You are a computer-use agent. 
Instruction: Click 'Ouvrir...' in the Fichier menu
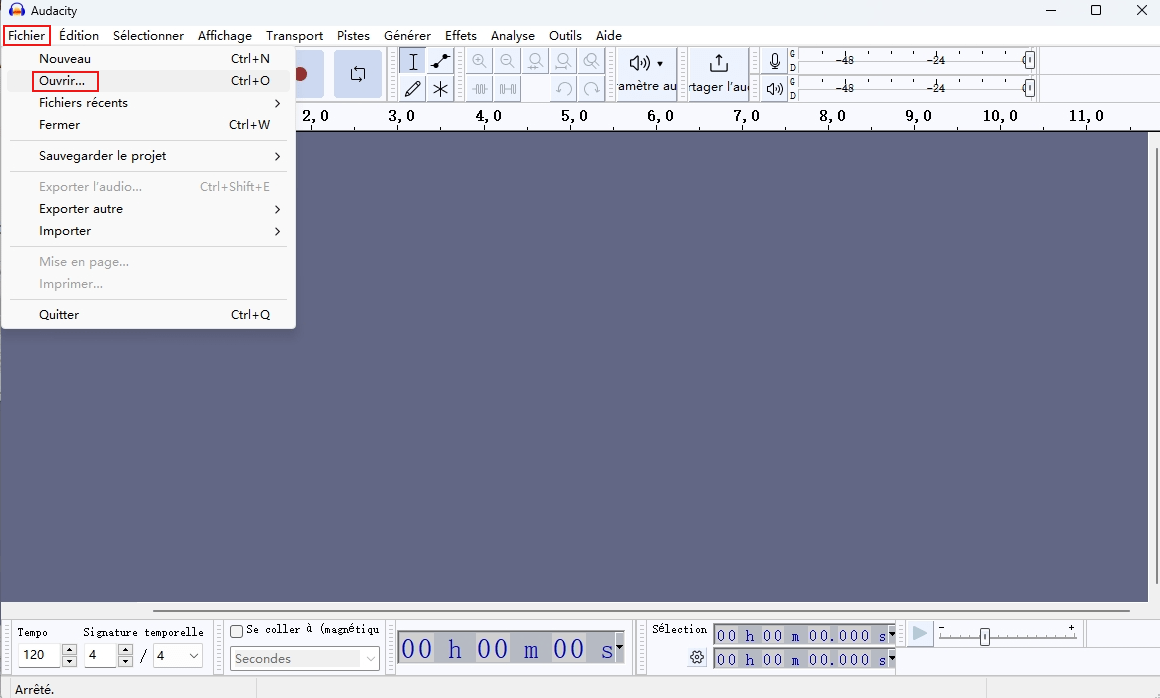click(x=62, y=81)
